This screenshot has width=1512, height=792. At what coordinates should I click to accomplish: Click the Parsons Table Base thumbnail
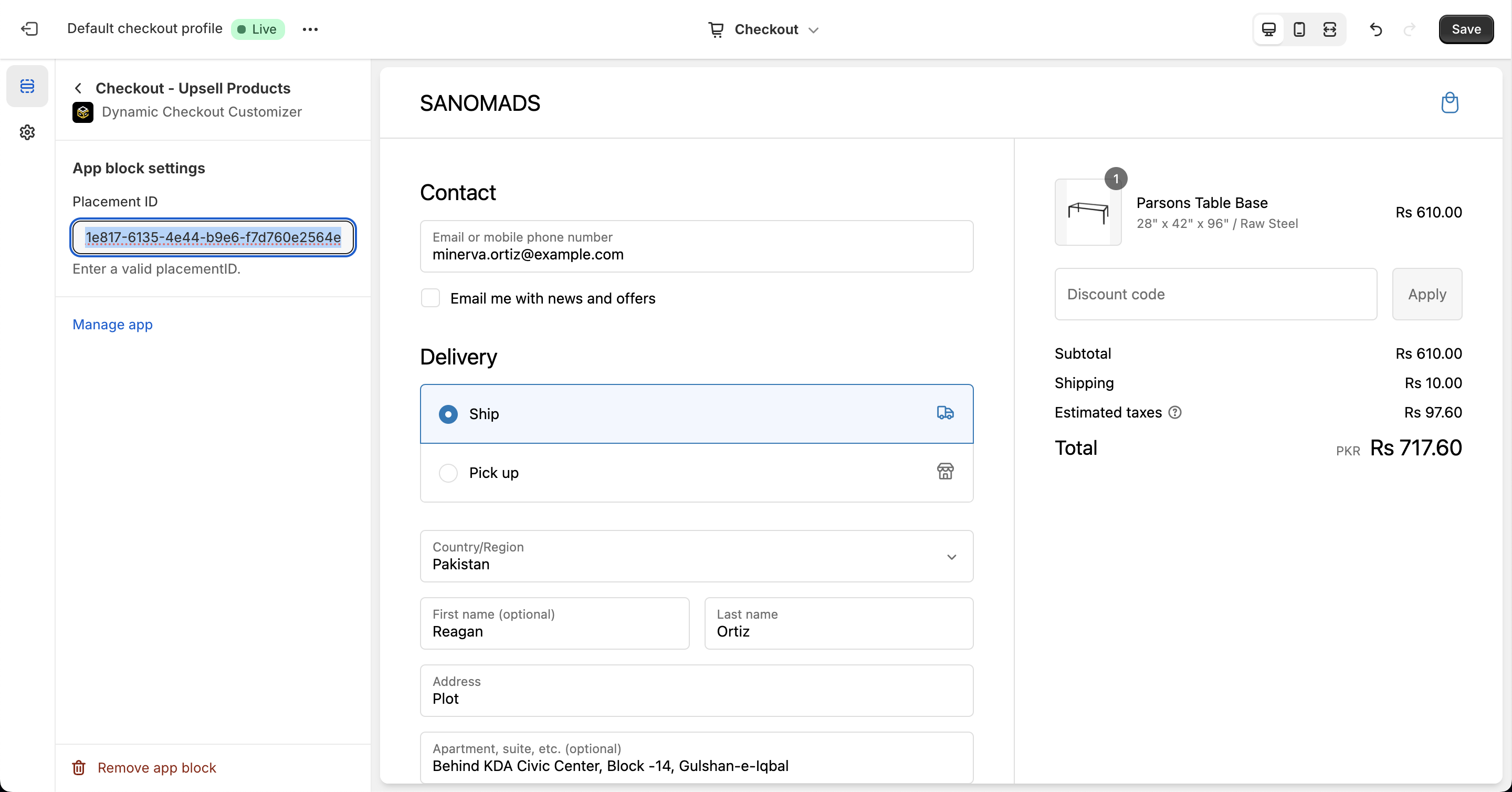pyautogui.click(x=1088, y=212)
